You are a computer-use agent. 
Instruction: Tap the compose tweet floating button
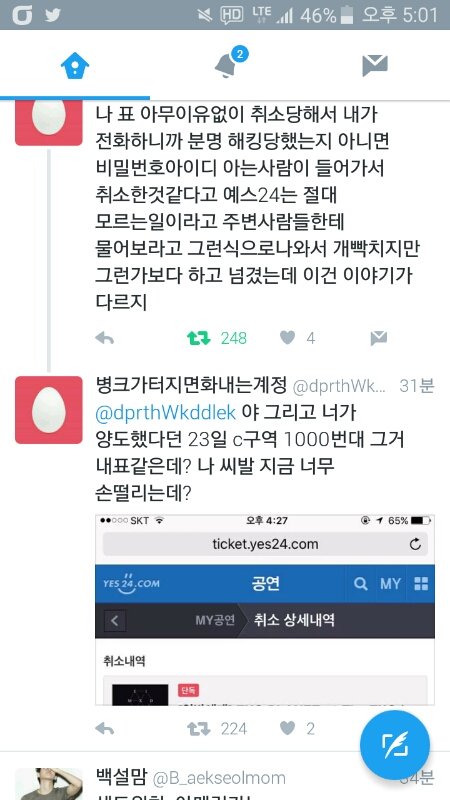pos(394,744)
